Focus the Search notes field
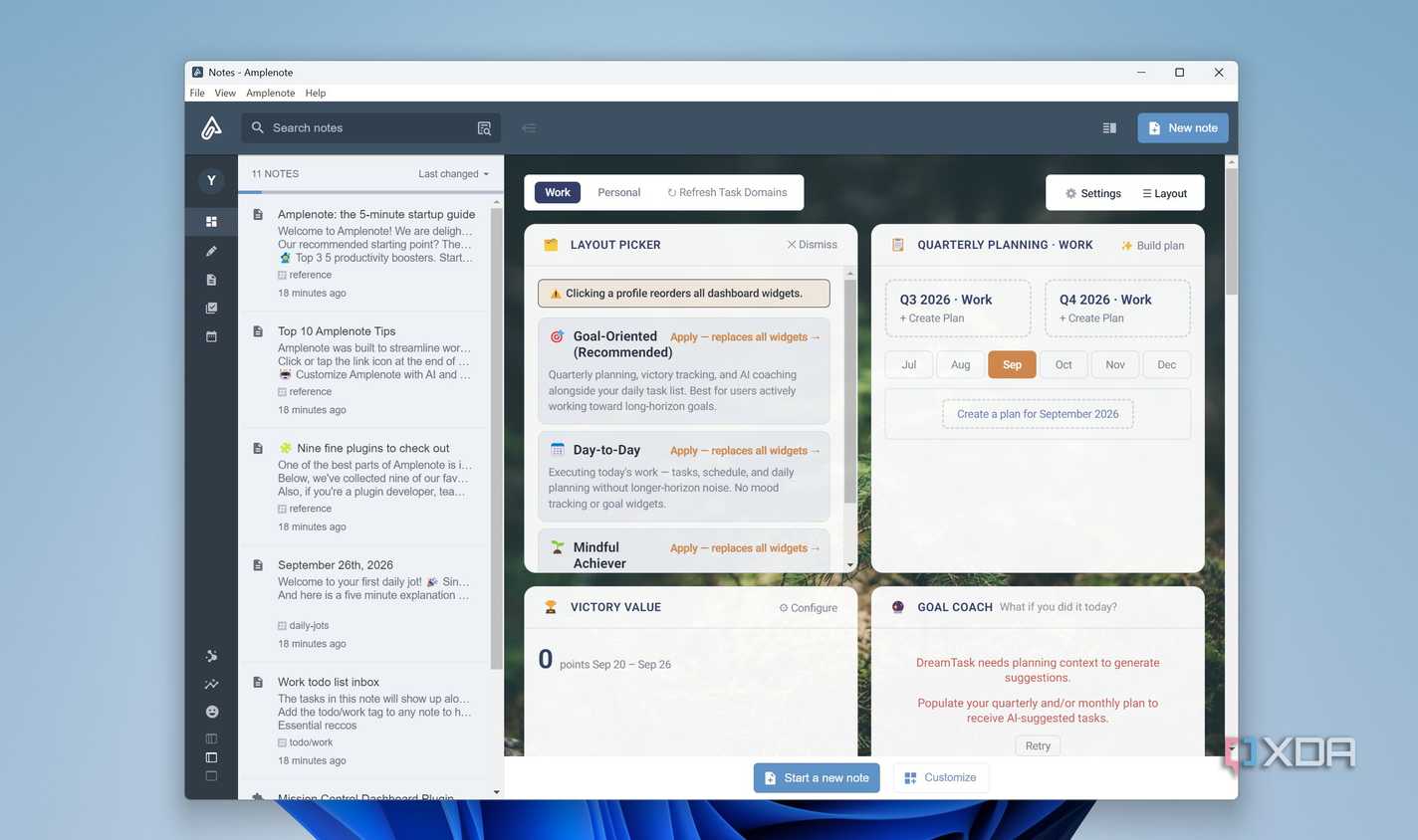The height and width of the screenshot is (840, 1418). click(x=370, y=127)
